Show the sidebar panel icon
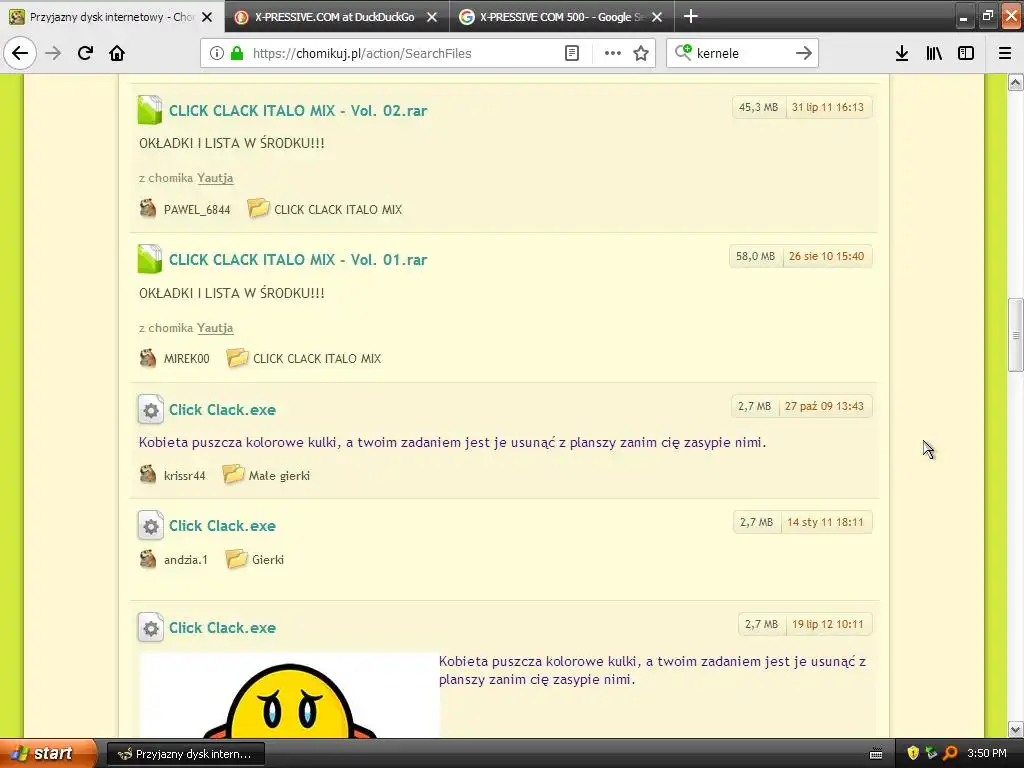Image resolution: width=1024 pixels, height=768 pixels. [966, 53]
